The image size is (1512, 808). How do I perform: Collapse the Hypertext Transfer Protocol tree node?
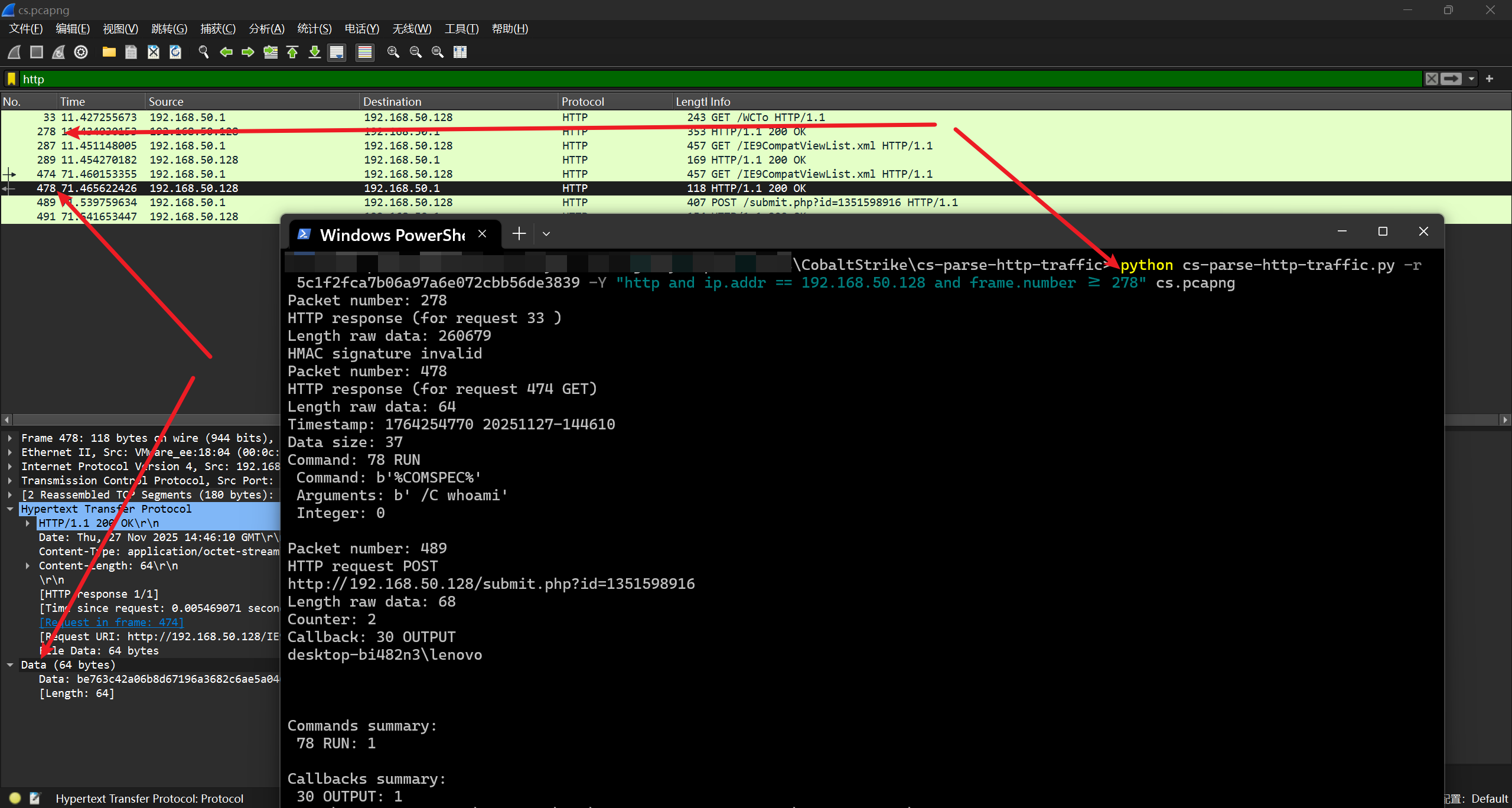(x=10, y=509)
